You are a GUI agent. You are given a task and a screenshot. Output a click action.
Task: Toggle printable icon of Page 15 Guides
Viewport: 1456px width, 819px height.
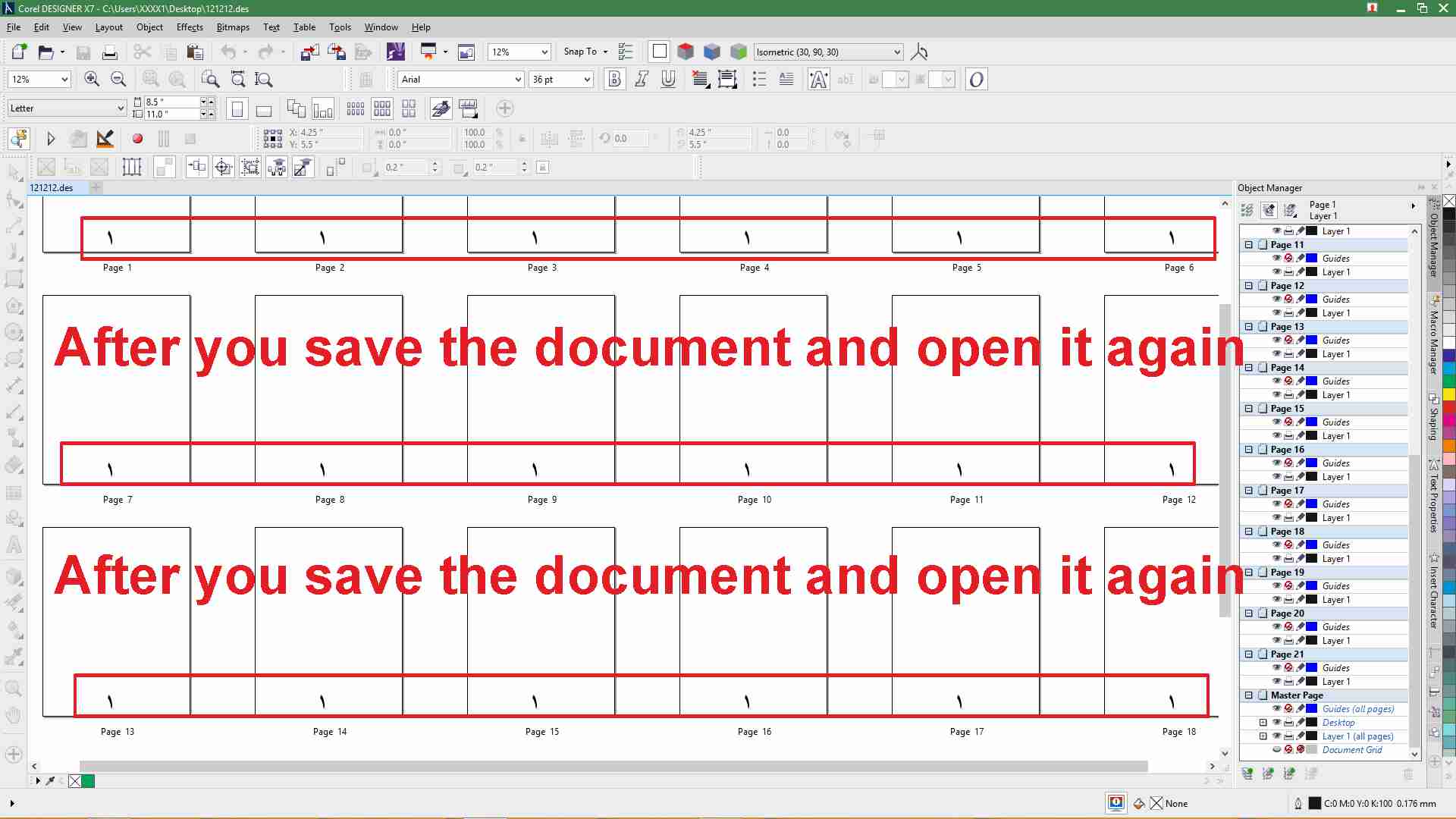[1288, 422]
